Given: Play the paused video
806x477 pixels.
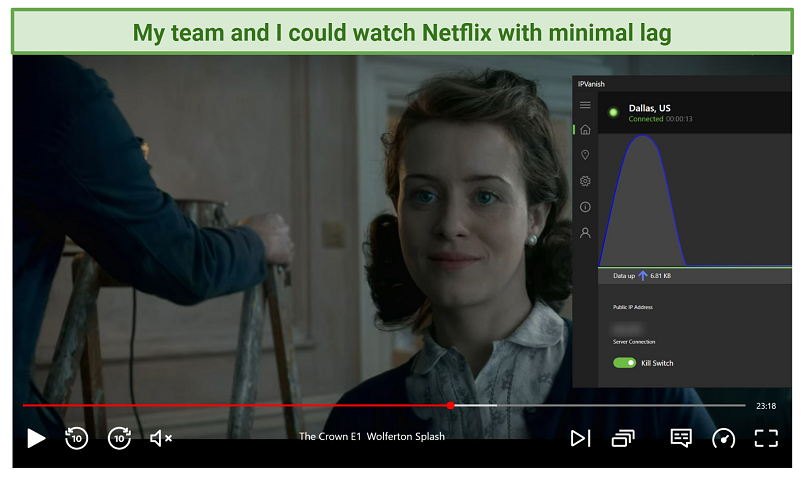Looking at the screenshot, I should (36, 437).
